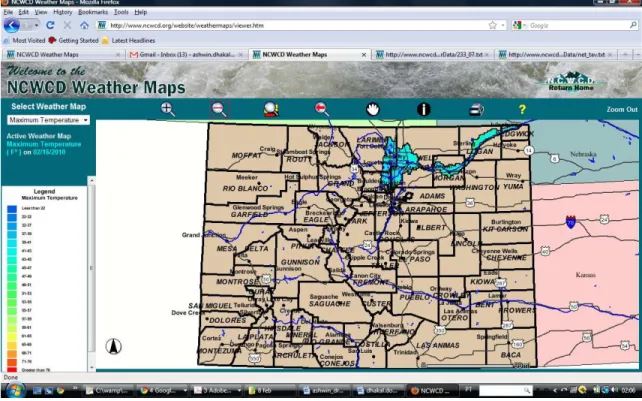Viewport: 642px width, 401px height.
Task: Click the browser Stop loading X icon
Action: tap(67, 25)
